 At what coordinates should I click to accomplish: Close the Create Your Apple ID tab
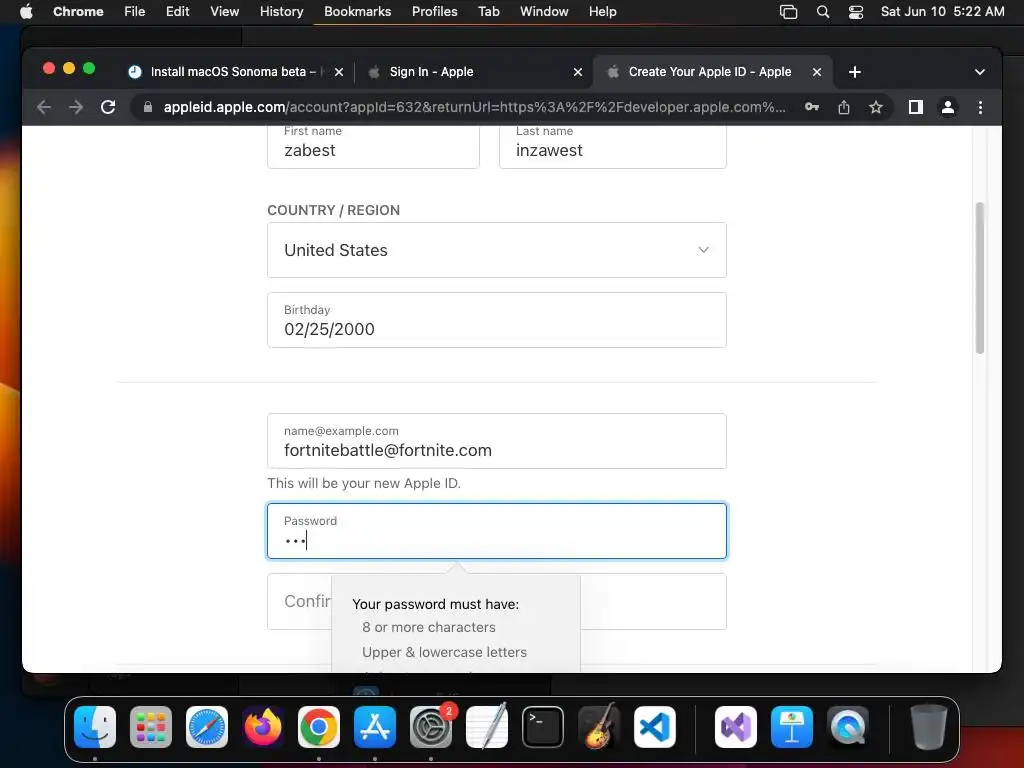pos(816,72)
